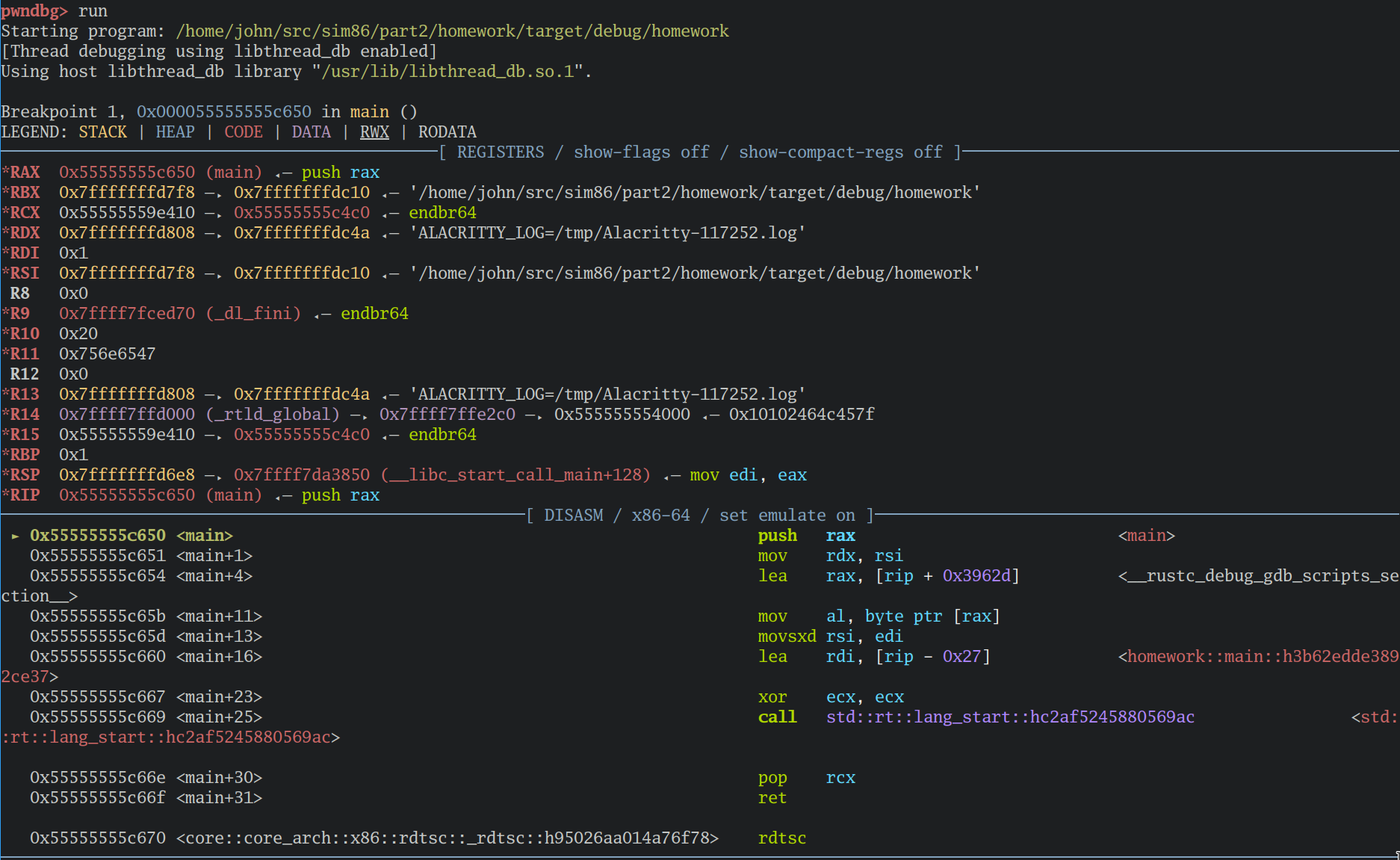Click the 'mov rdx, rsi' instruction

pos(830,555)
